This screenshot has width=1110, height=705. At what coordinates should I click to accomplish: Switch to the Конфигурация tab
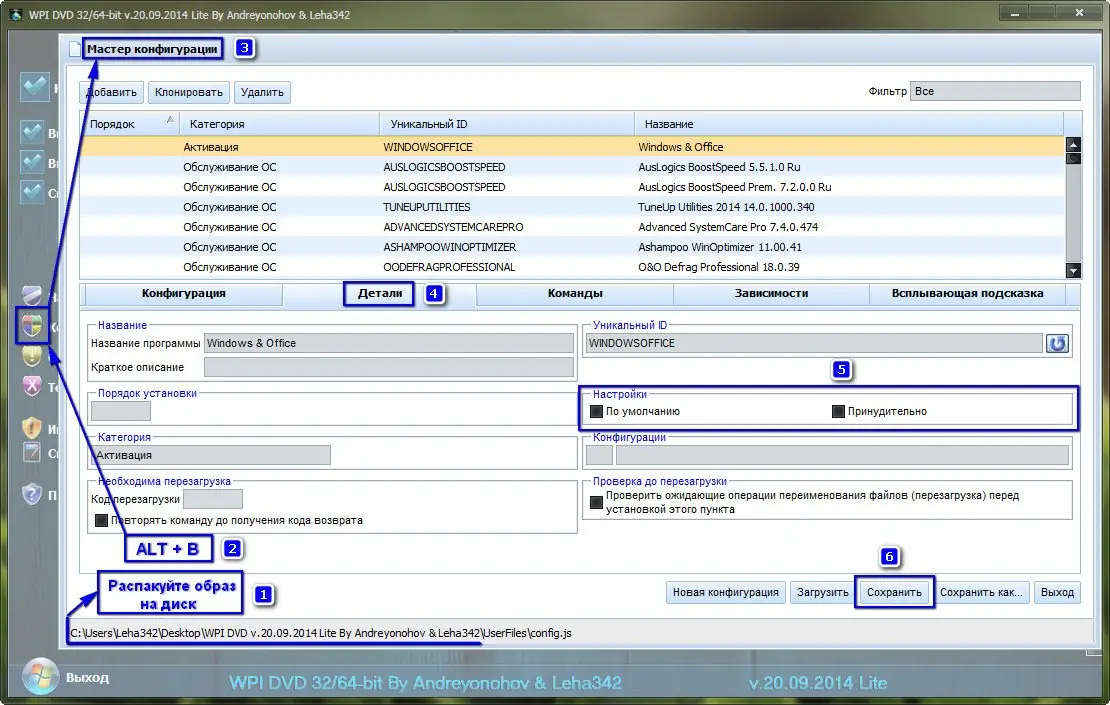click(183, 293)
